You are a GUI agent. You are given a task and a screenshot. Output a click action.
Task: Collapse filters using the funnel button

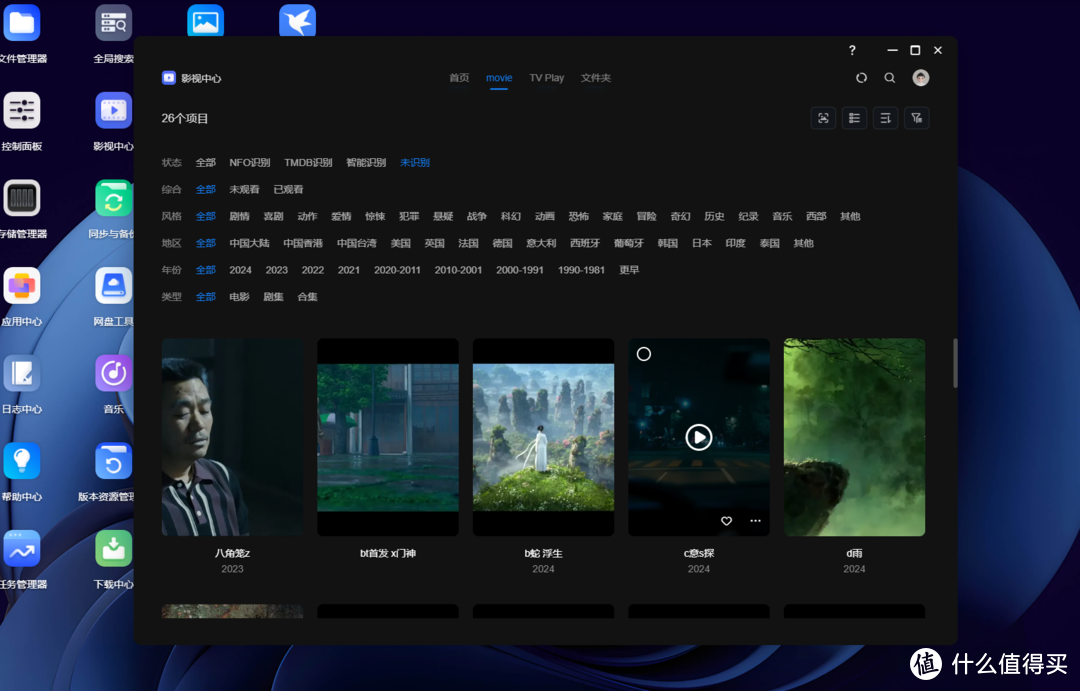[x=917, y=118]
